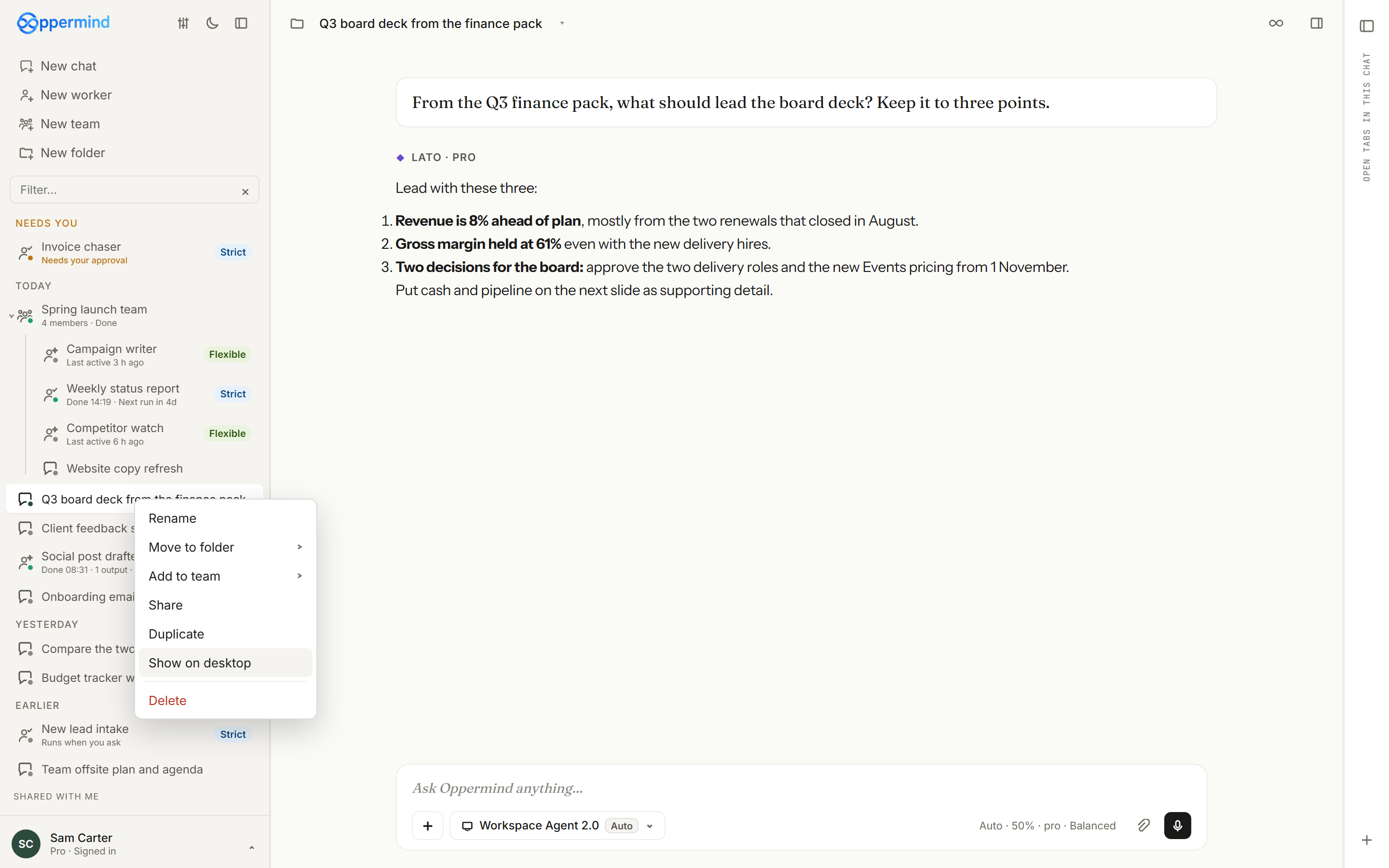The height and width of the screenshot is (868, 1389).
Task: Open the Invoice chaser worker
Action: click(134, 253)
